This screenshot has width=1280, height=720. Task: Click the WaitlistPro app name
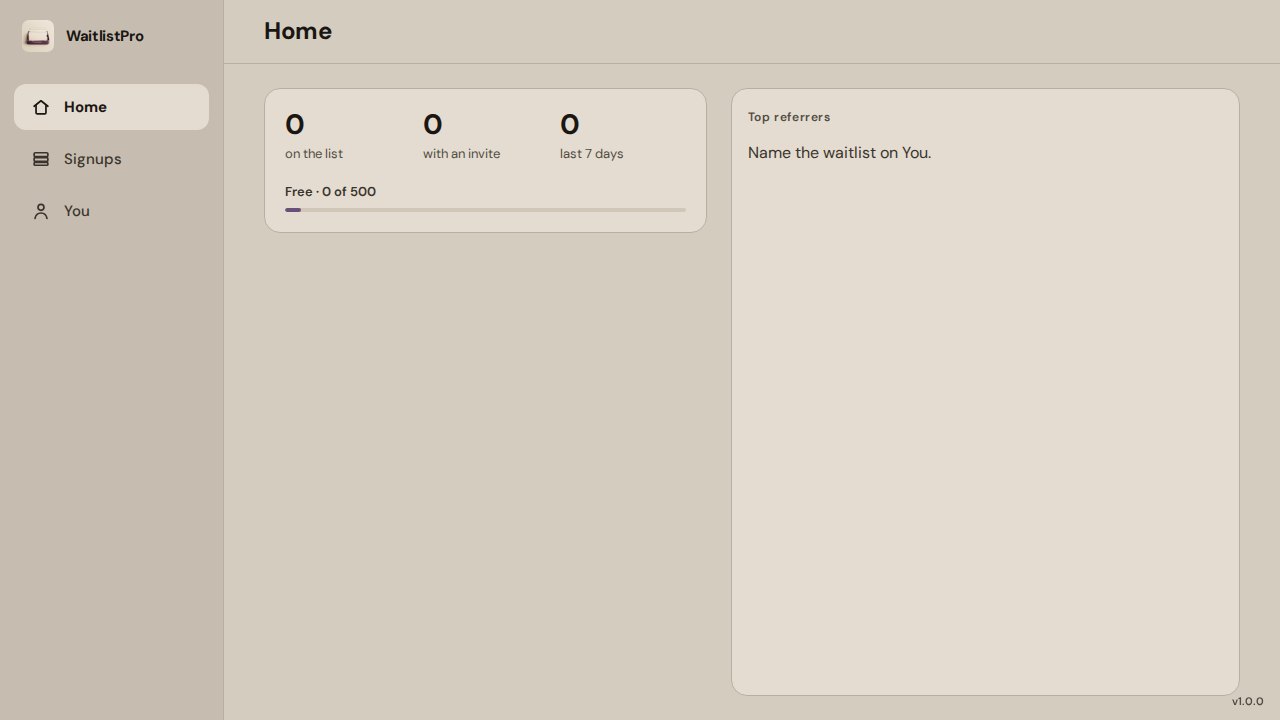tap(105, 36)
